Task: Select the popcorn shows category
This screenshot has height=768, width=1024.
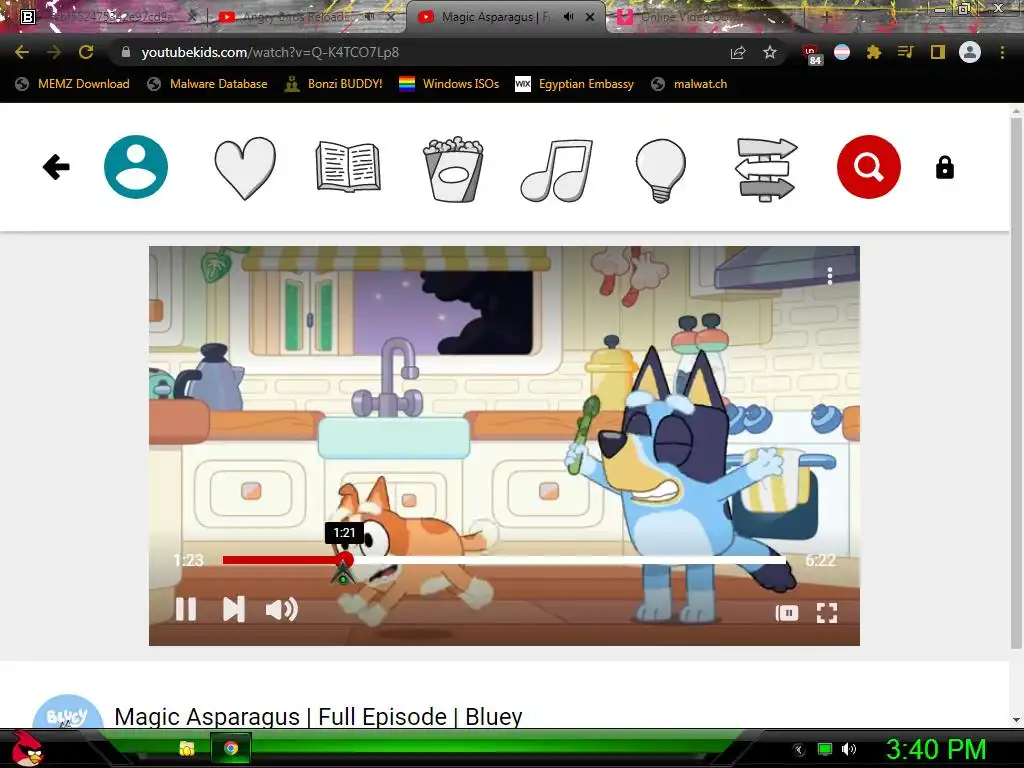Action: pos(453,168)
